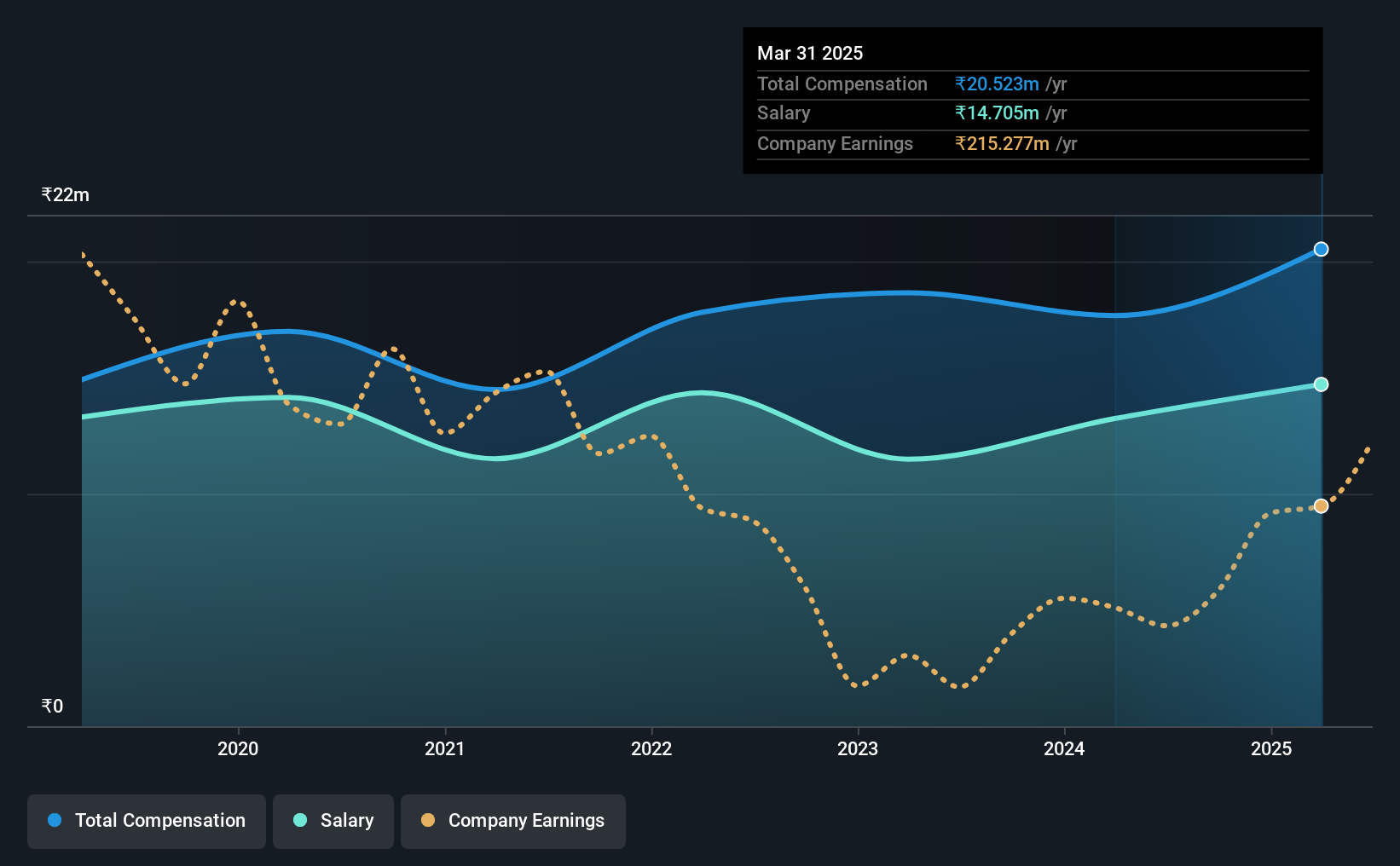Click the 2021 x-axis label
This screenshot has height=866, width=1400.
(x=445, y=748)
